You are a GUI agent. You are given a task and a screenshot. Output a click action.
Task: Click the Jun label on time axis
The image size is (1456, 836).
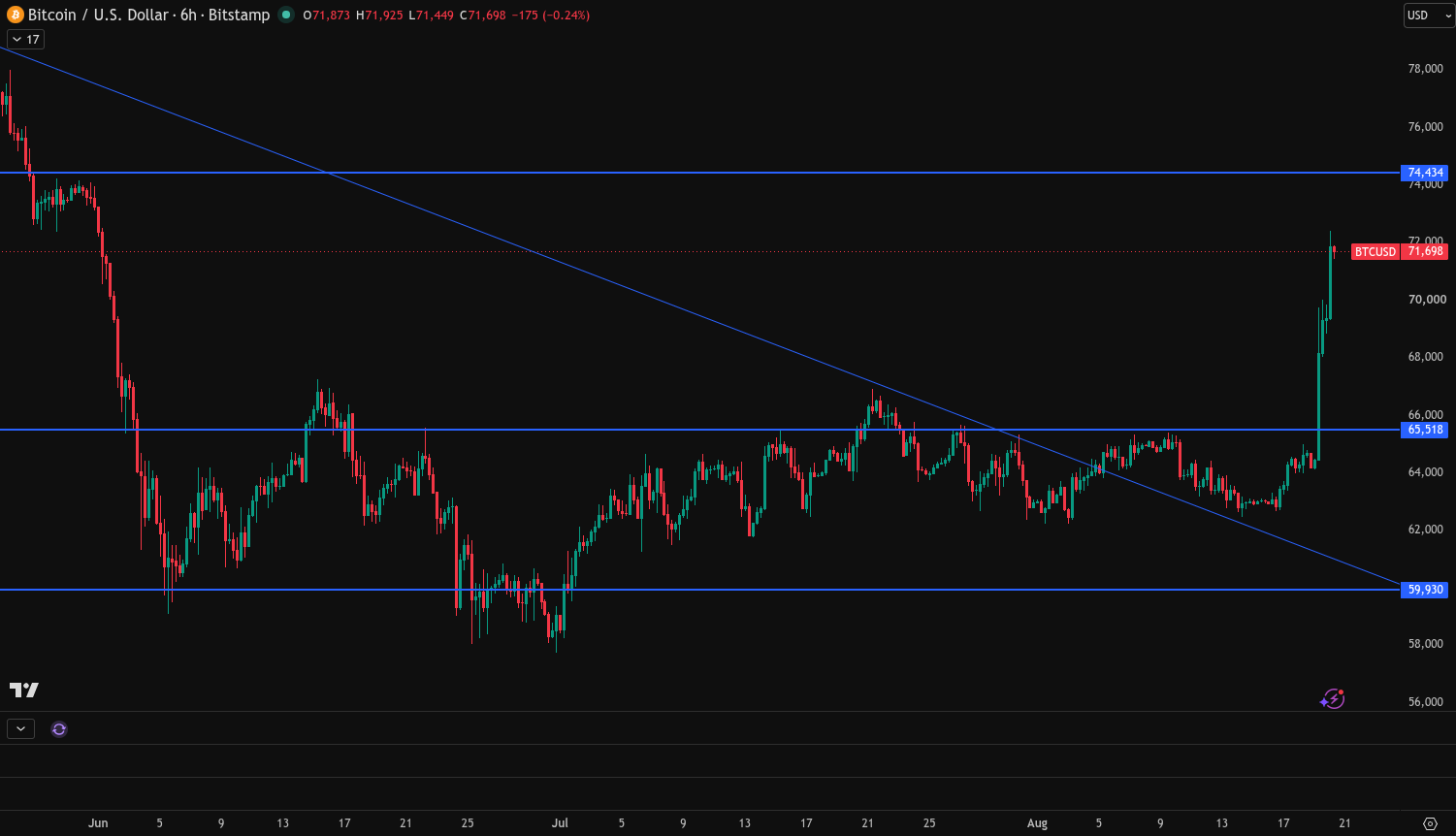click(98, 823)
